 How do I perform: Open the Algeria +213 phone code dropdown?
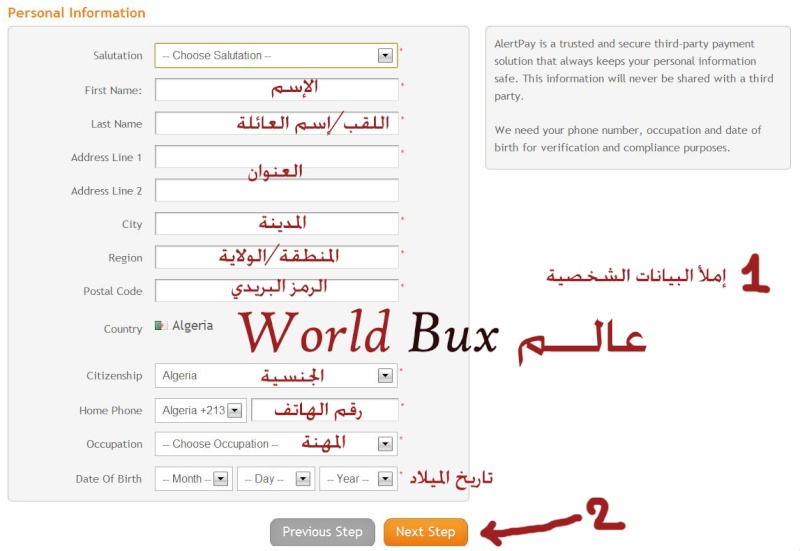coord(201,410)
